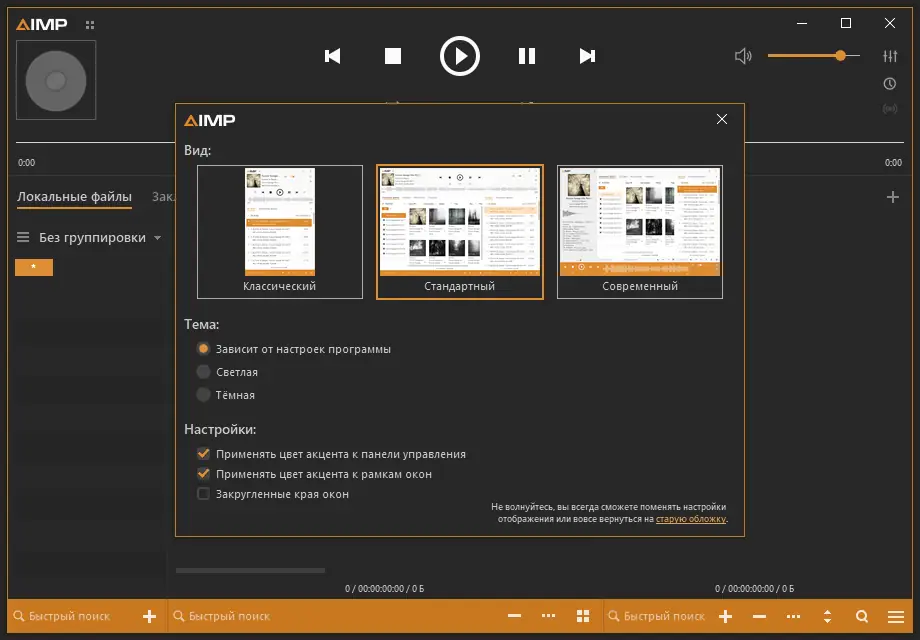Click the AIMP logo in the main window
Screen dimensions: 920x640
(42, 24)
